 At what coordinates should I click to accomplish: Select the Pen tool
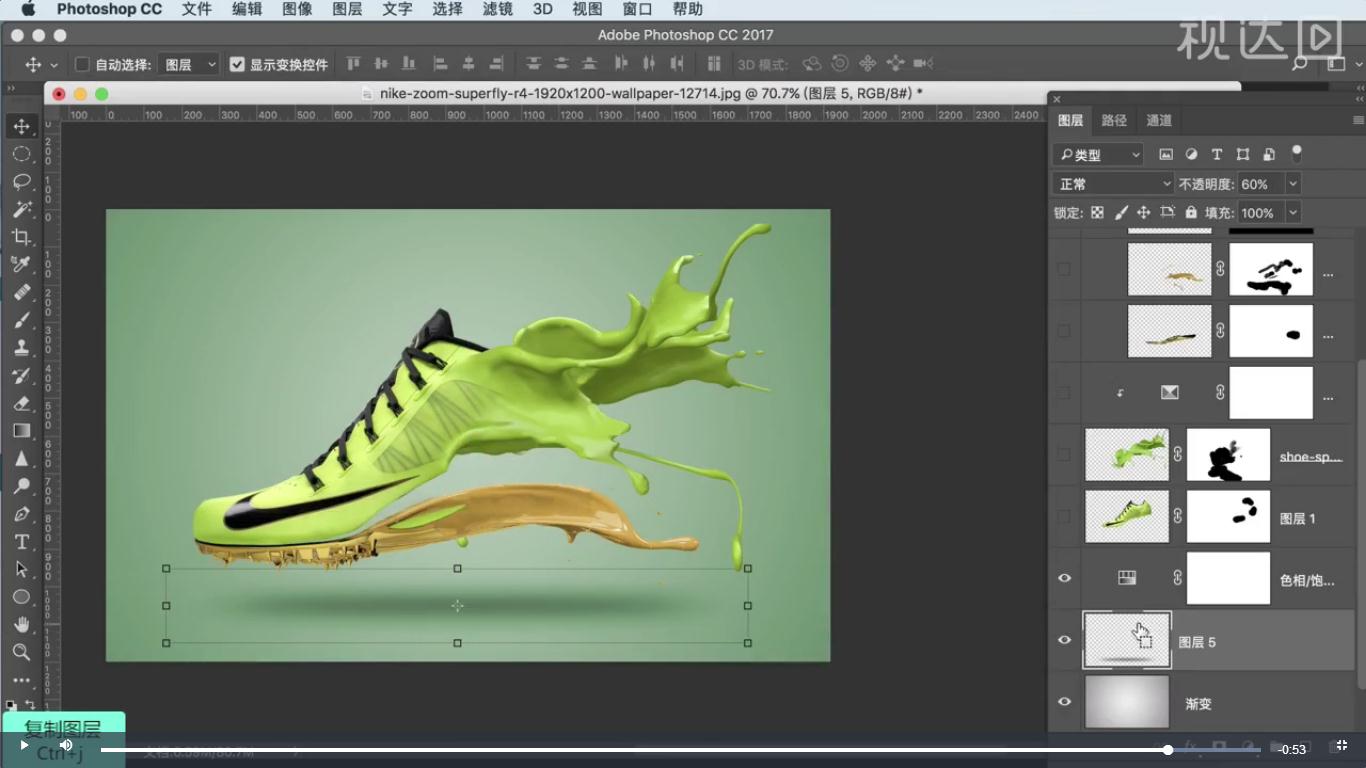[x=21, y=514]
